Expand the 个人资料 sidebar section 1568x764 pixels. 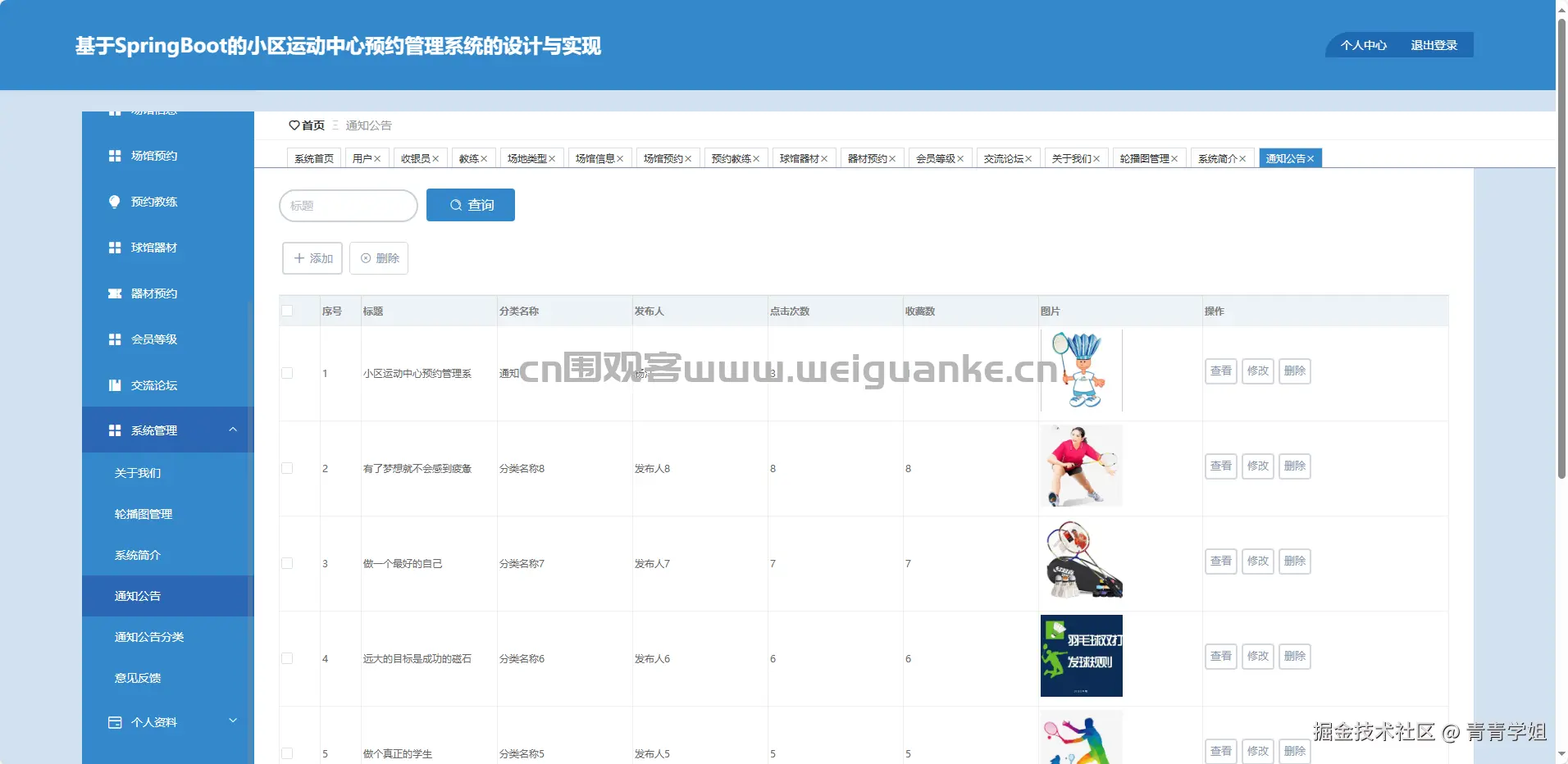(x=234, y=721)
